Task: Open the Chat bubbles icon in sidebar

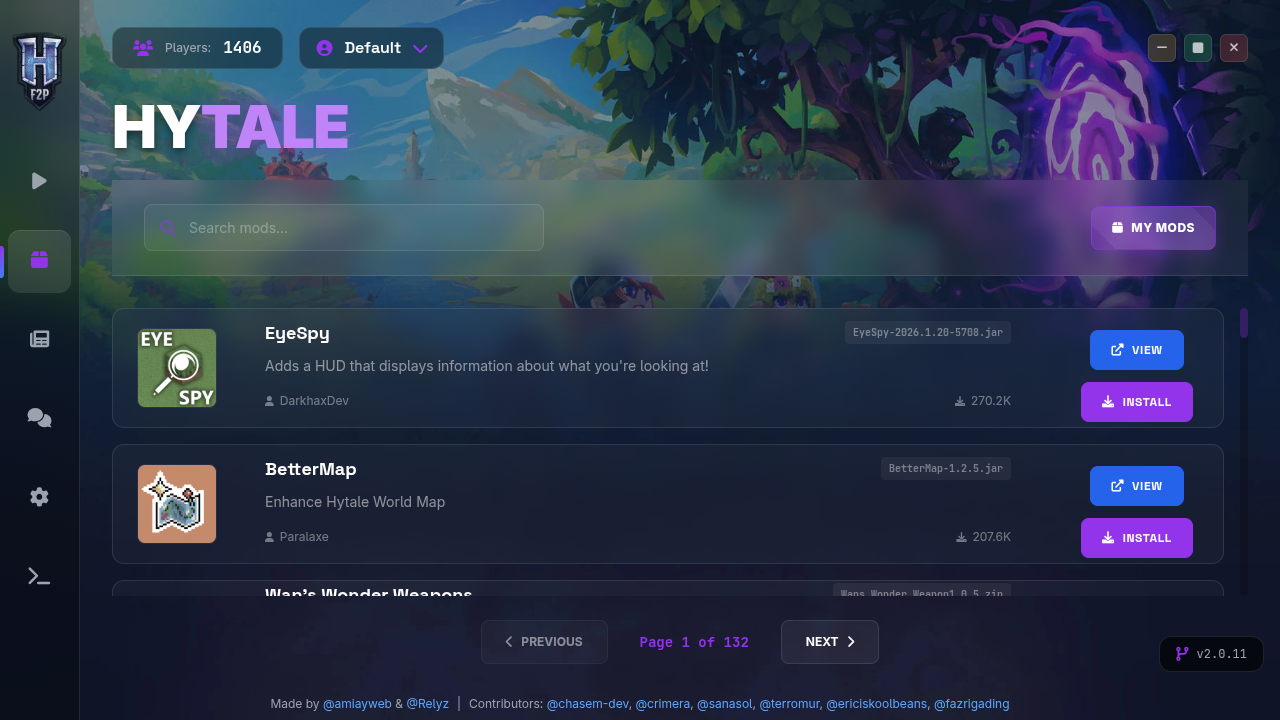Action: click(x=39, y=418)
